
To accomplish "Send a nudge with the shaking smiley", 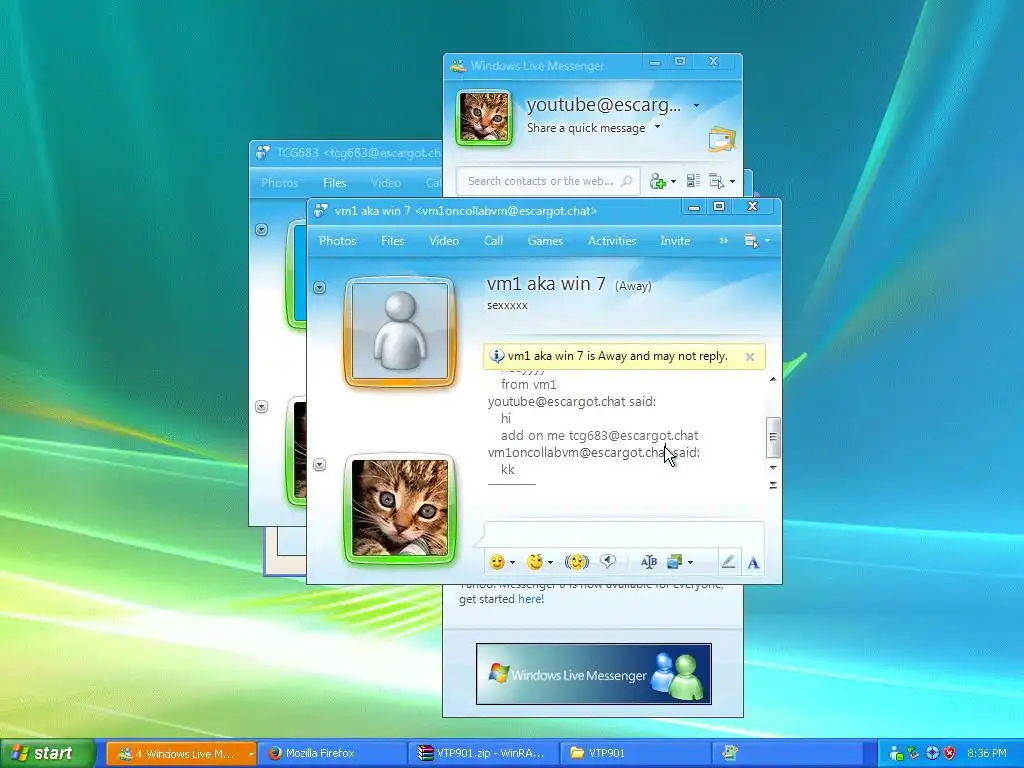I will click(x=577, y=562).
